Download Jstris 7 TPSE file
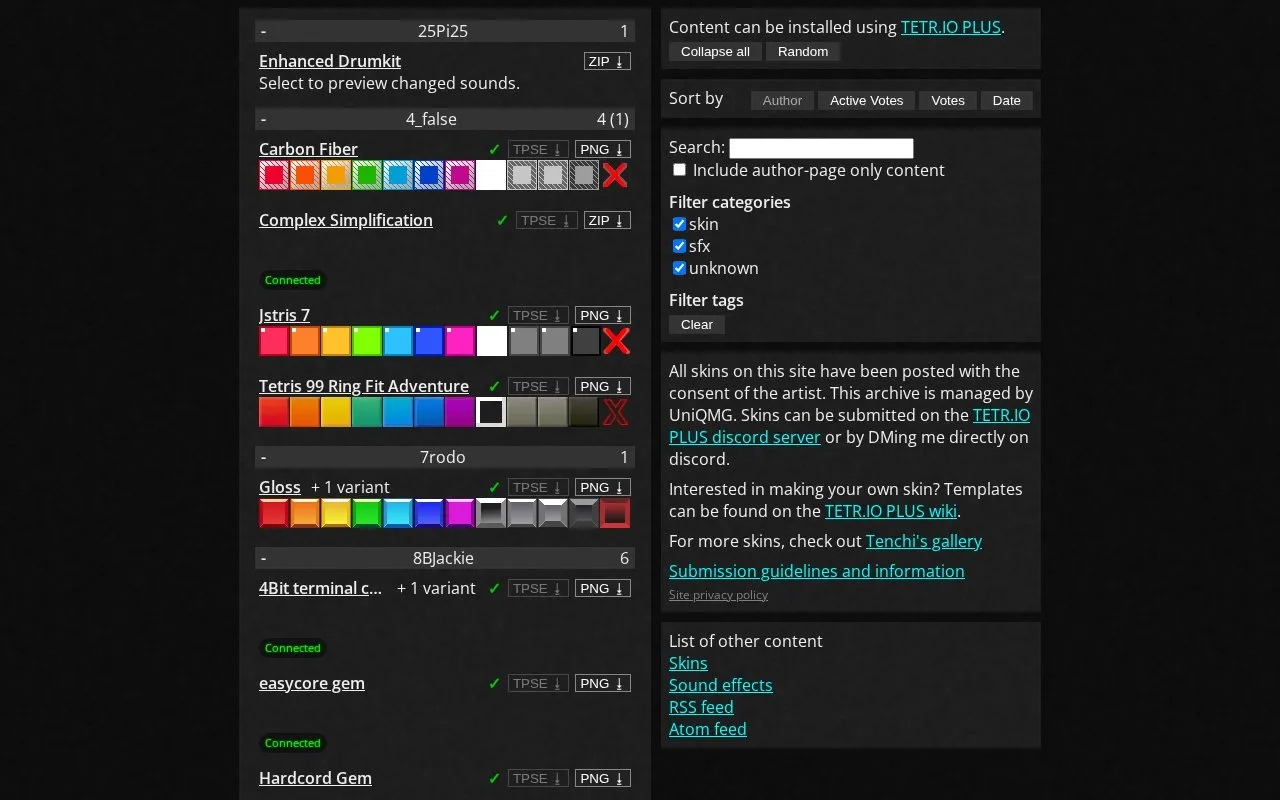1280x800 pixels. [x=538, y=315]
